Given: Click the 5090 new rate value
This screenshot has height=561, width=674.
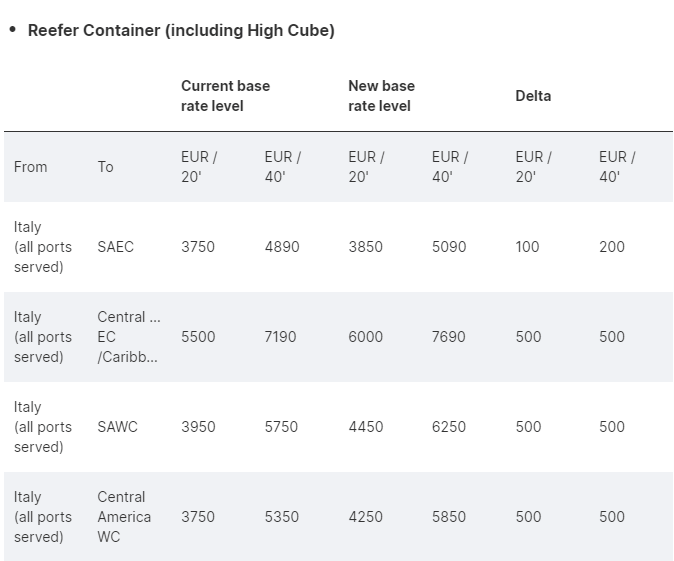Looking at the screenshot, I should click(x=448, y=247).
